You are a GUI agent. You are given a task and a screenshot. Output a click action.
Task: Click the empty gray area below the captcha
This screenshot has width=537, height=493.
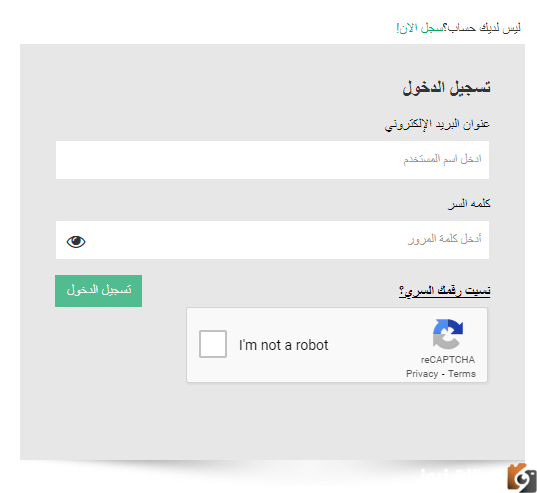(272, 423)
